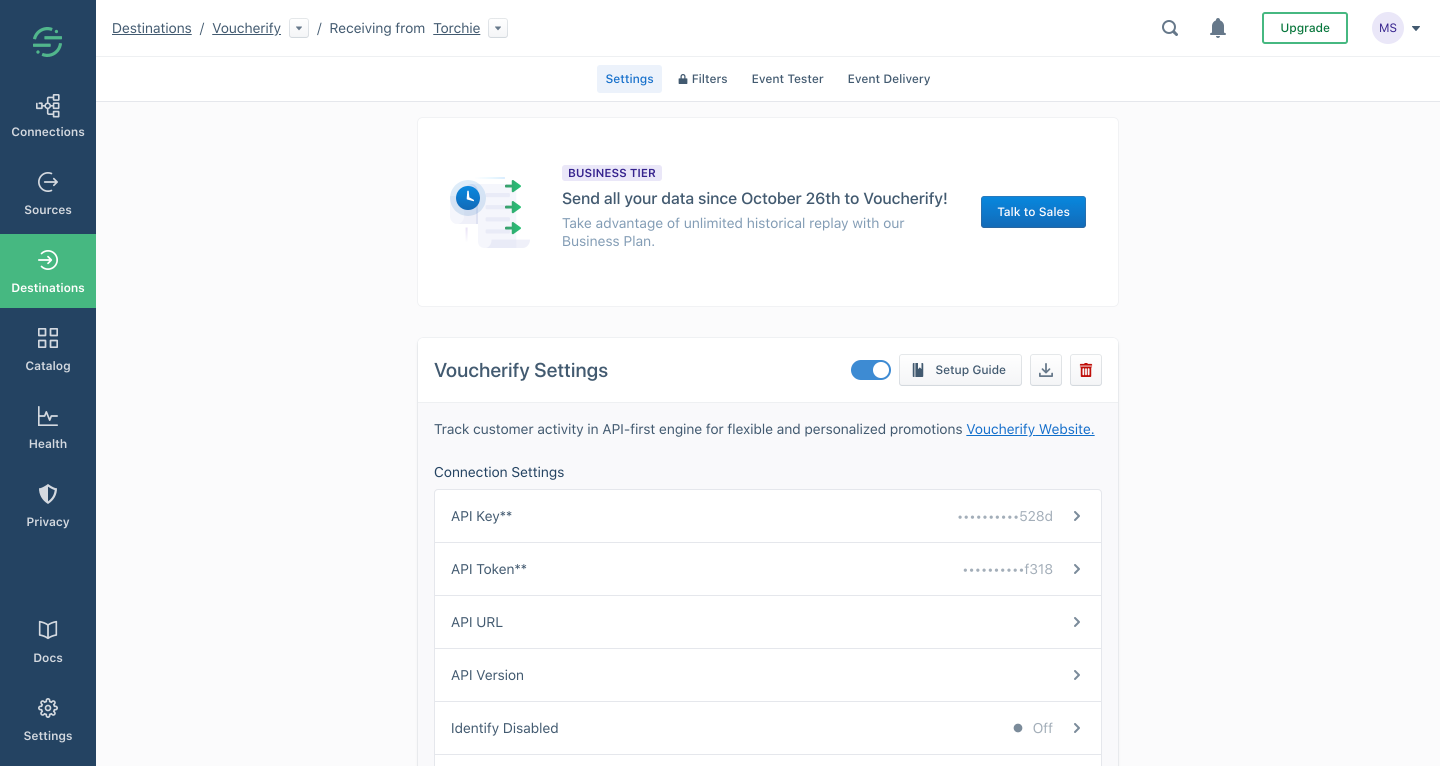
Task: Click the Connection Settings heading
Action: click(x=499, y=472)
